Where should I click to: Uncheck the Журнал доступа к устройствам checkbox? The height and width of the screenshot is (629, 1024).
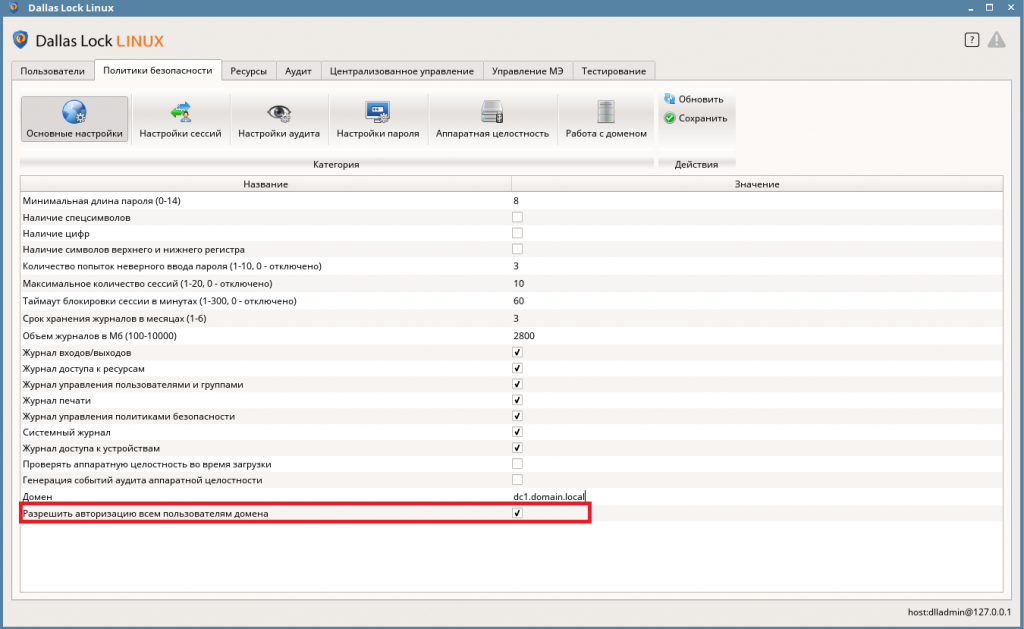[517, 447]
